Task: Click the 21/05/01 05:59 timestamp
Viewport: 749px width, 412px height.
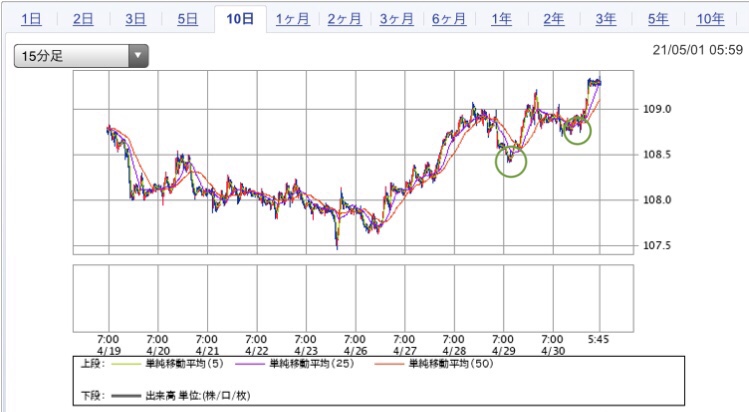Action: click(698, 50)
